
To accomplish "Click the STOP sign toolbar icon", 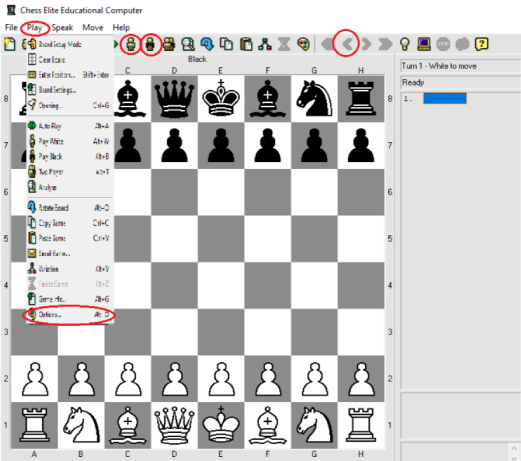I will tap(443, 44).
